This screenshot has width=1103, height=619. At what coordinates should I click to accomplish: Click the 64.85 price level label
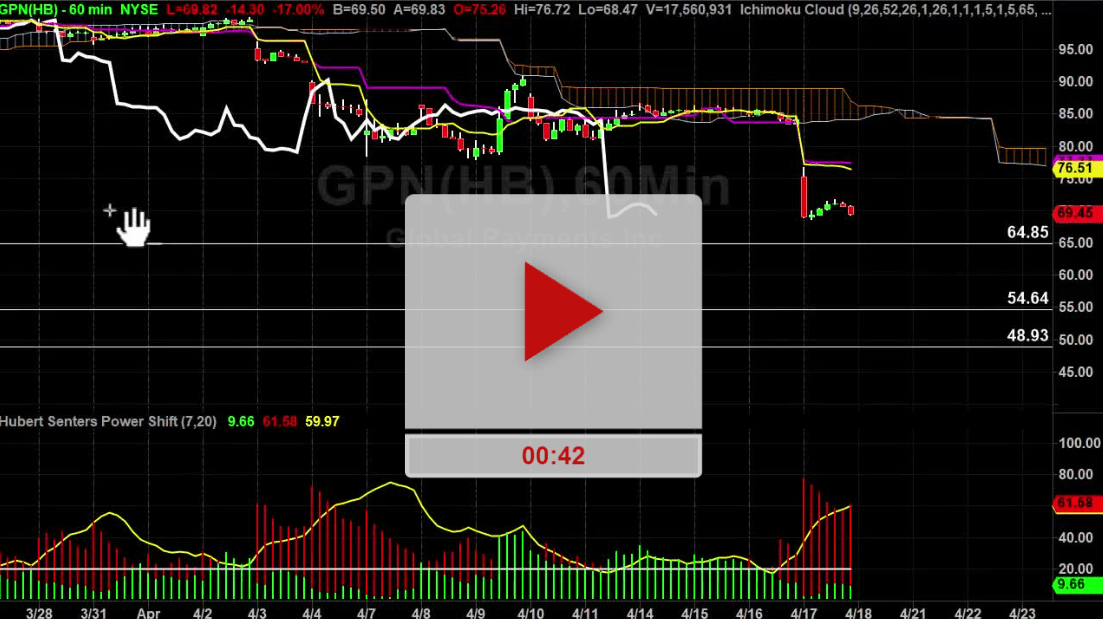[1028, 232]
